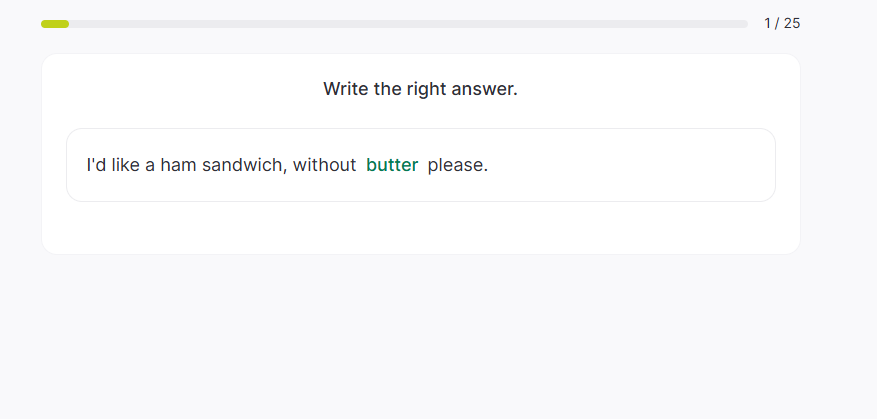The width and height of the screenshot is (877, 419).
Task: Click the number "1" in the counter
Action: pyautogui.click(x=767, y=23)
